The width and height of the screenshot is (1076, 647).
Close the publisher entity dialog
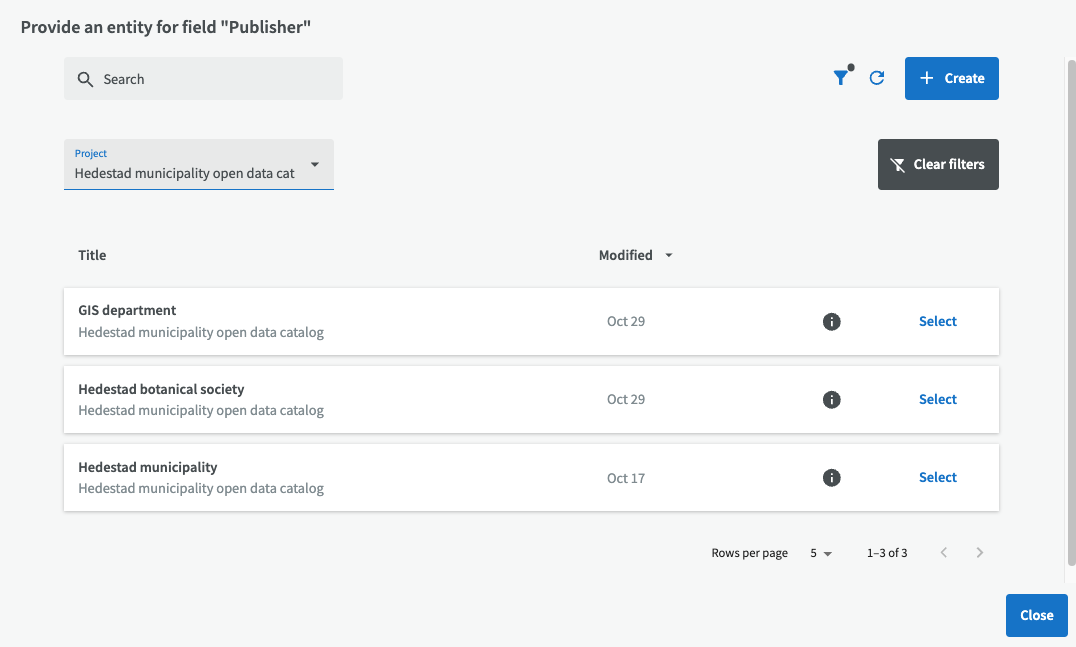[1036, 615]
